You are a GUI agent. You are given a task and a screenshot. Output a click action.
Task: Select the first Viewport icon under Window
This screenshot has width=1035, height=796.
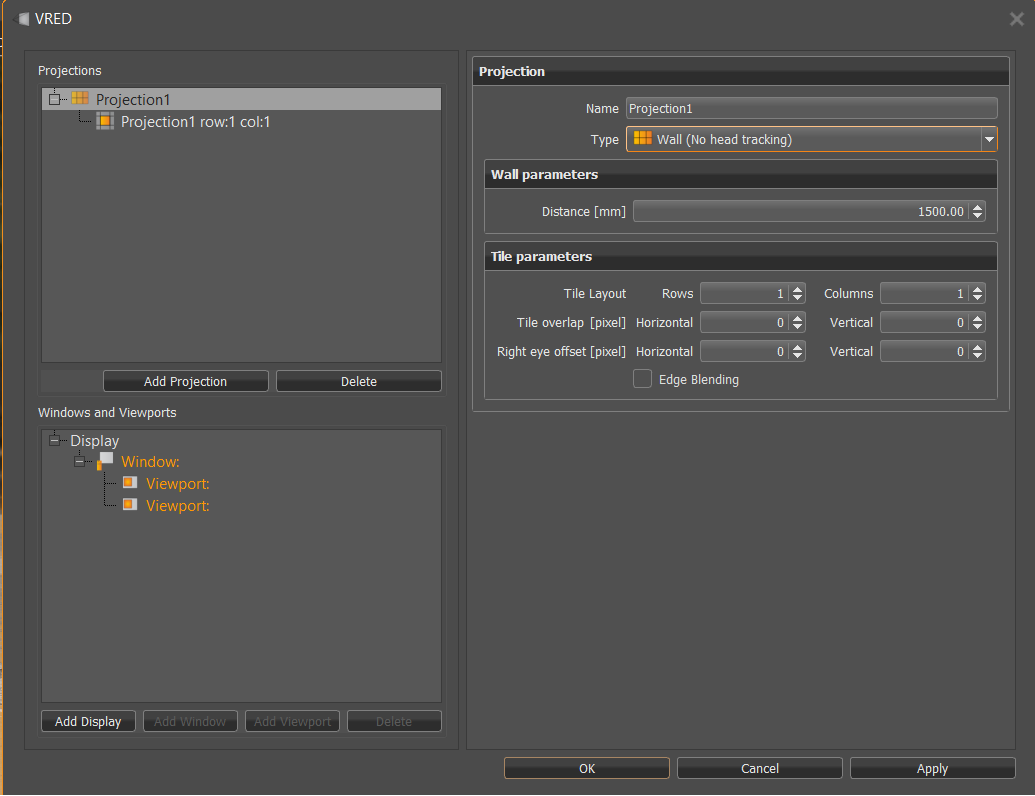[x=131, y=483]
